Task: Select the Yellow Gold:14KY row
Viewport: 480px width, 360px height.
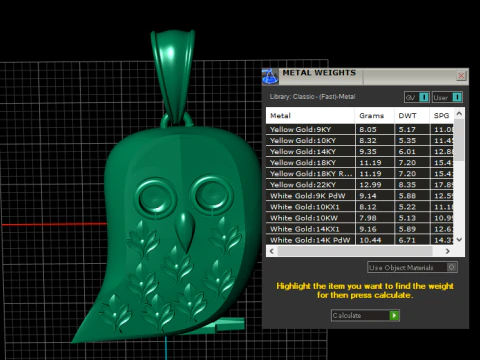Action: 360,151
